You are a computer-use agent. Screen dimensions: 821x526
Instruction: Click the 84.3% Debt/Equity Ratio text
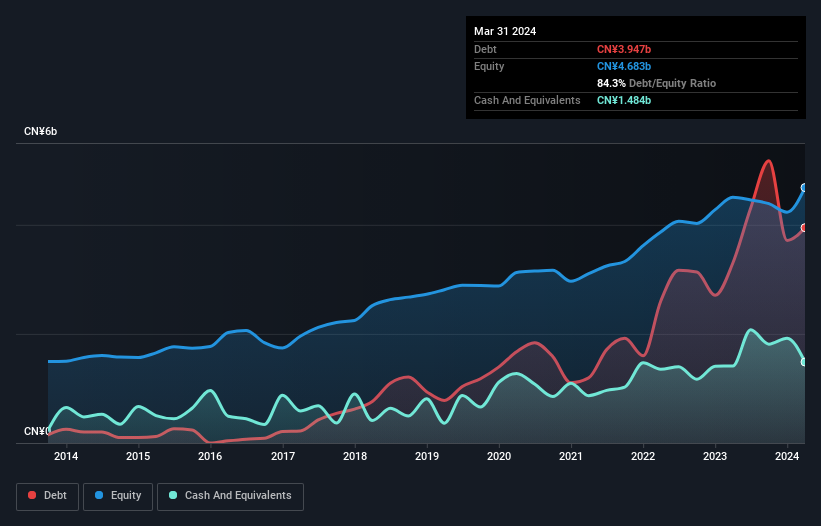(x=656, y=83)
